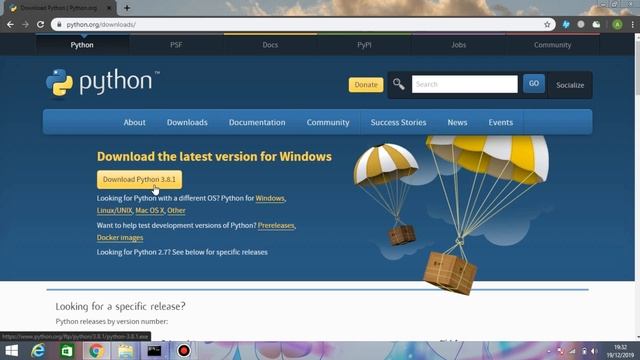Select the Docs top tab
Image resolution: width=640 pixels, height=360 pixels.
coord(270,45)
